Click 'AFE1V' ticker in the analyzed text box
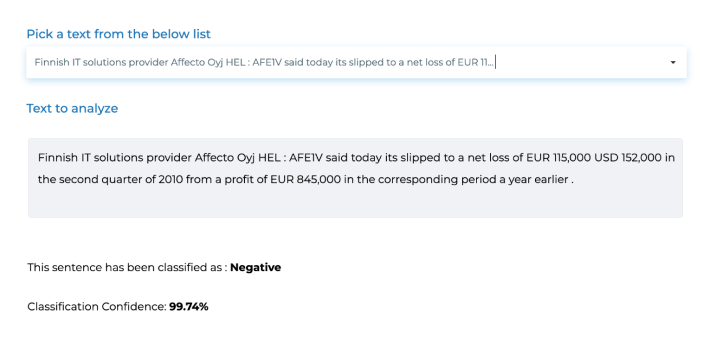Screen dimensions: 710x361 click(x=306, y=158)
